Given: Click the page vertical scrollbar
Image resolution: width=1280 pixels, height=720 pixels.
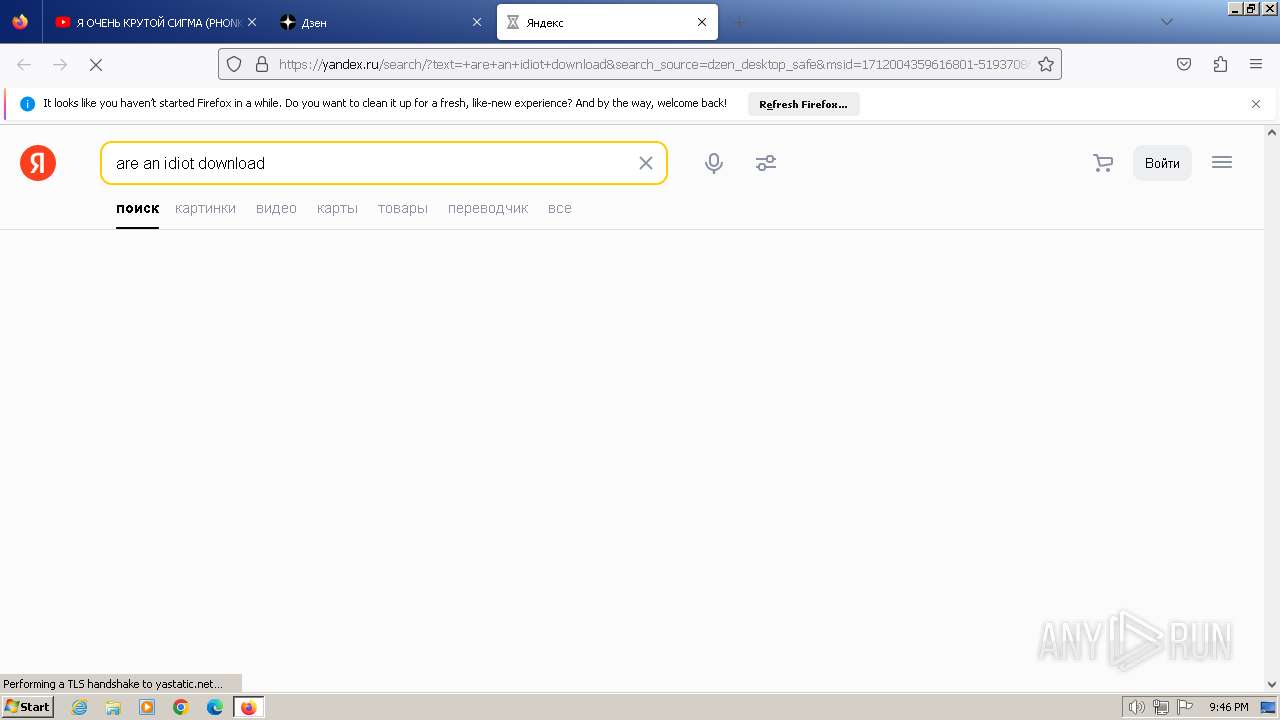Looking at the screenshot, I should click(x=1272, y=408).
